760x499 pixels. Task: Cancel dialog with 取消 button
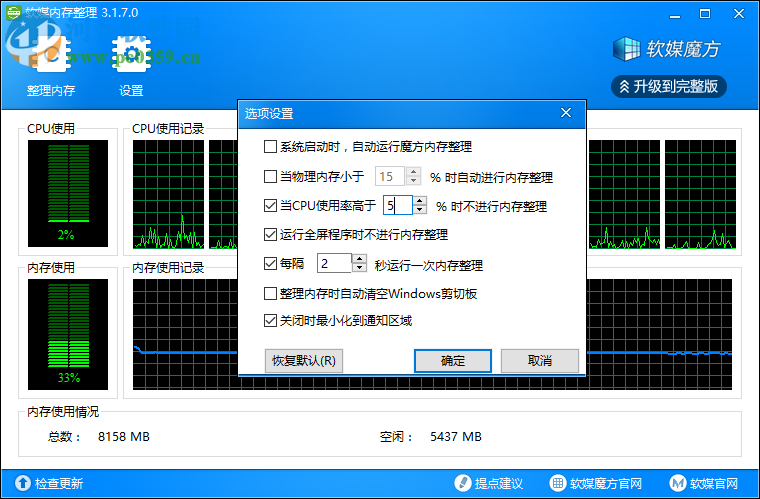coord(539,361)
